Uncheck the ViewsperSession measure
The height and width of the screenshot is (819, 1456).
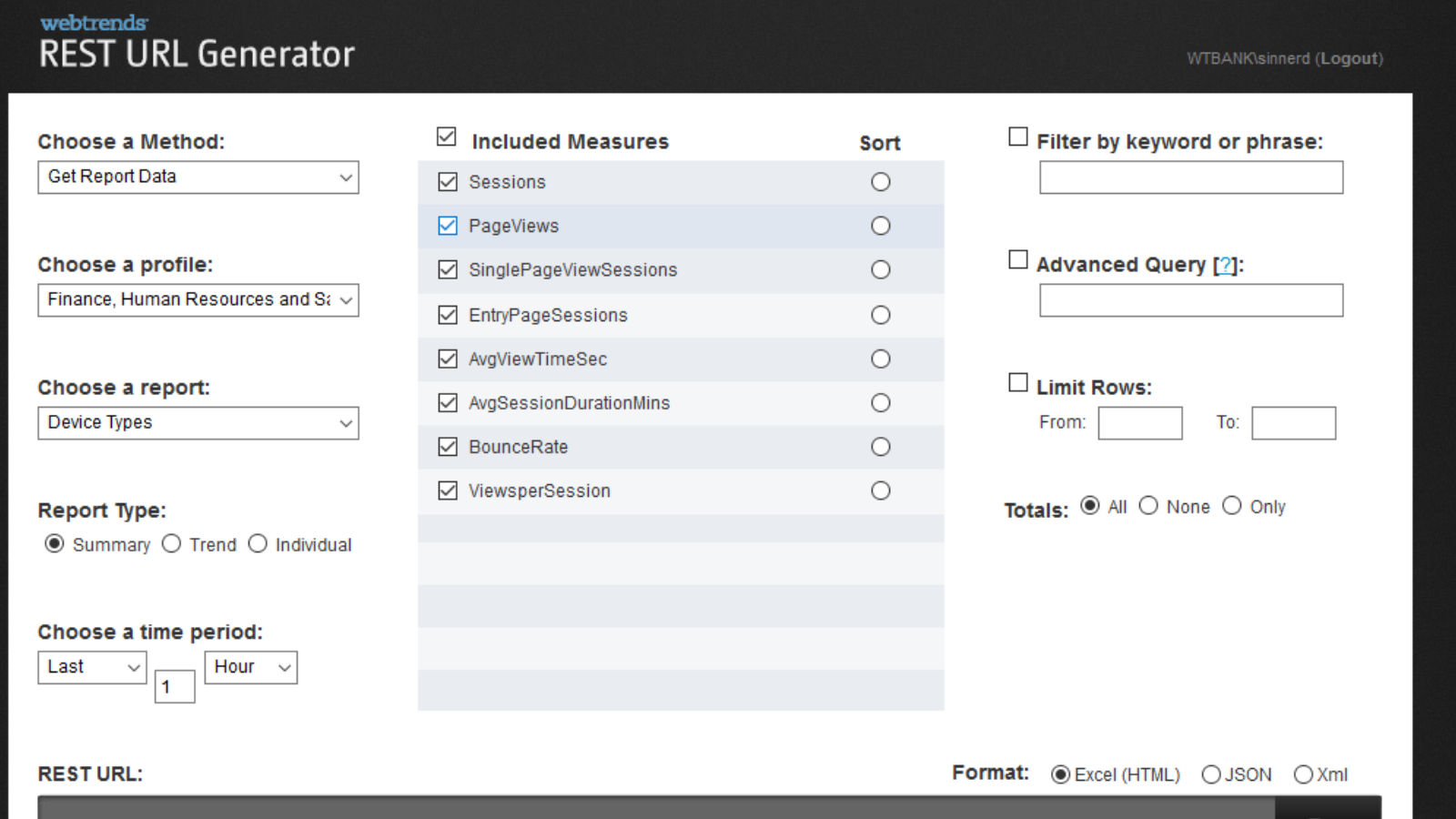448,490
